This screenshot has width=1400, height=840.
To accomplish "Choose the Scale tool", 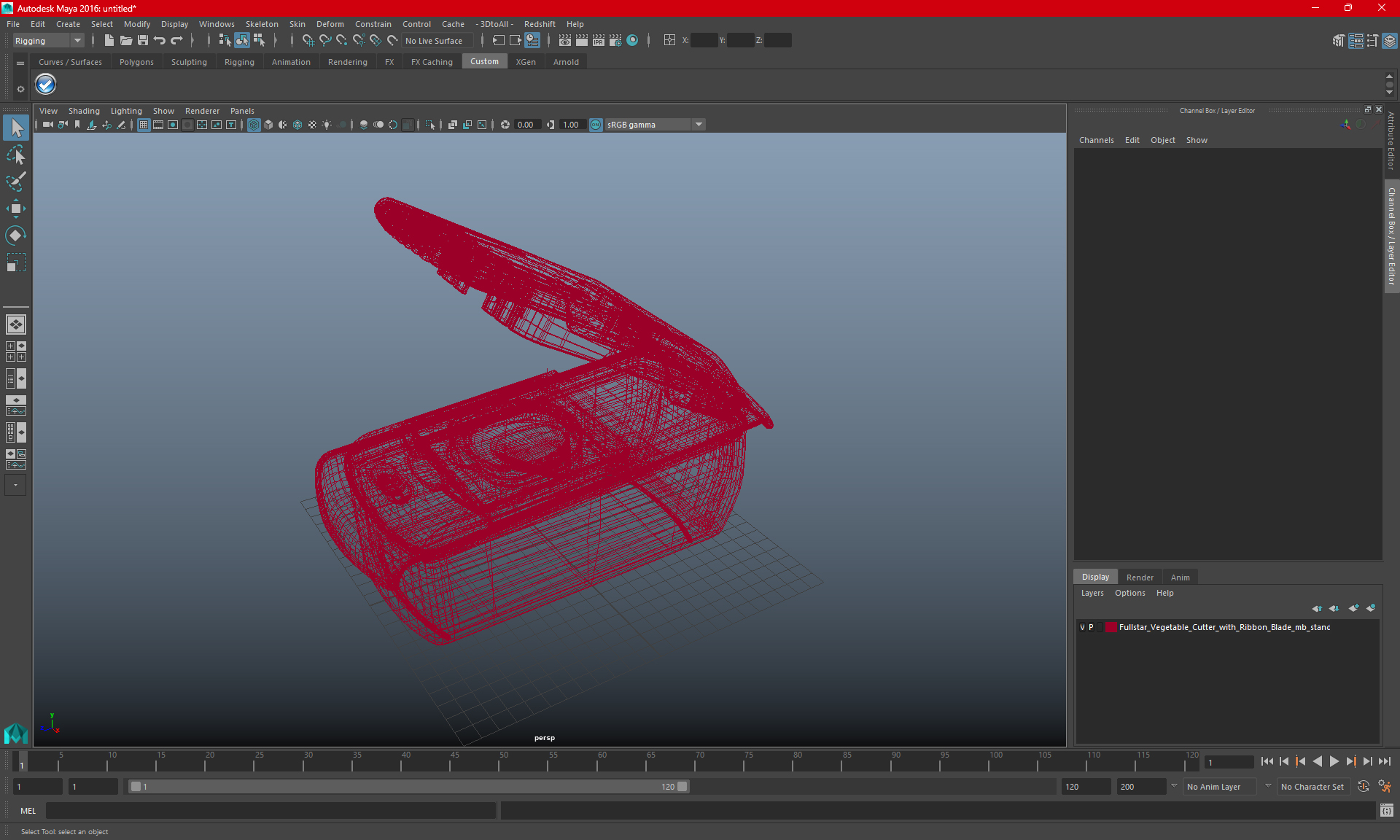I will coord(16,262).
